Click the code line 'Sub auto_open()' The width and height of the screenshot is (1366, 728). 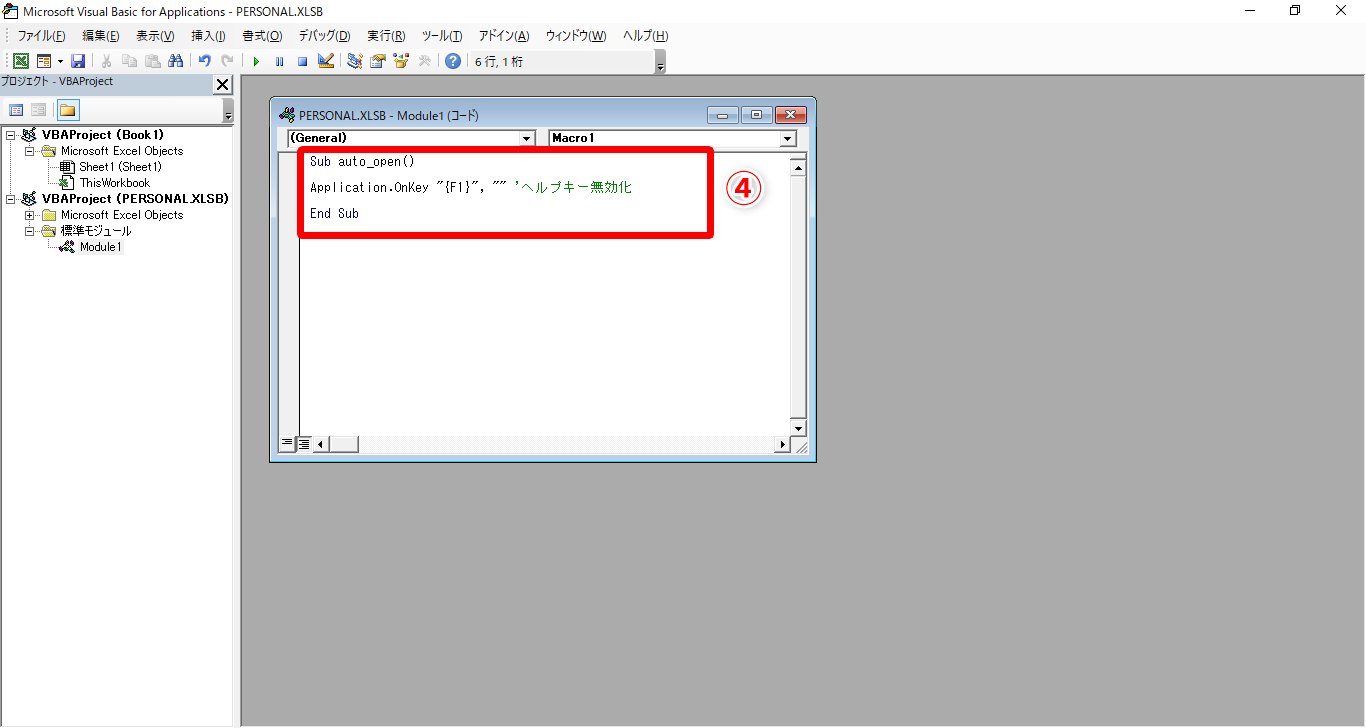362,161
